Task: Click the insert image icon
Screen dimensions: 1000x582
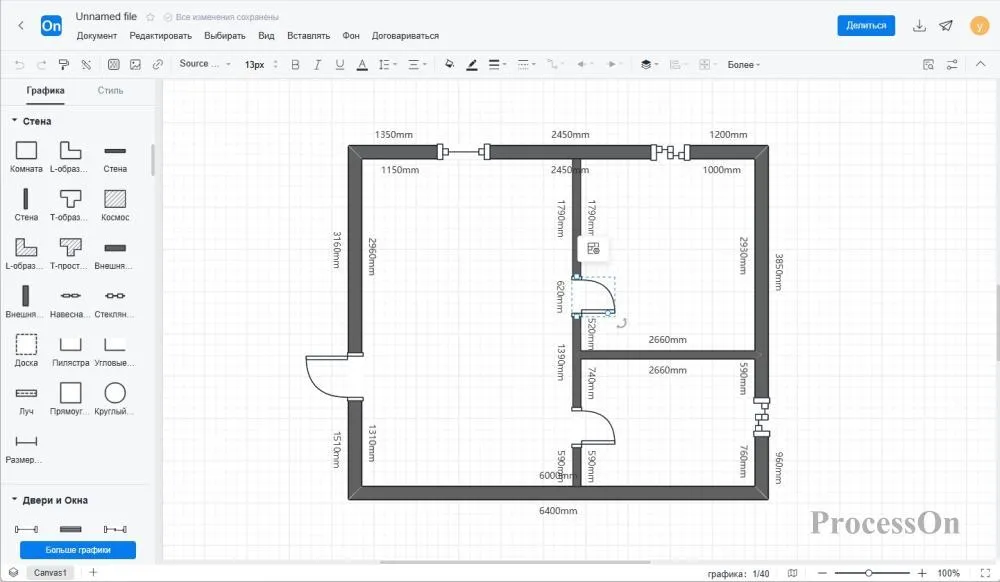Action: 135,64
